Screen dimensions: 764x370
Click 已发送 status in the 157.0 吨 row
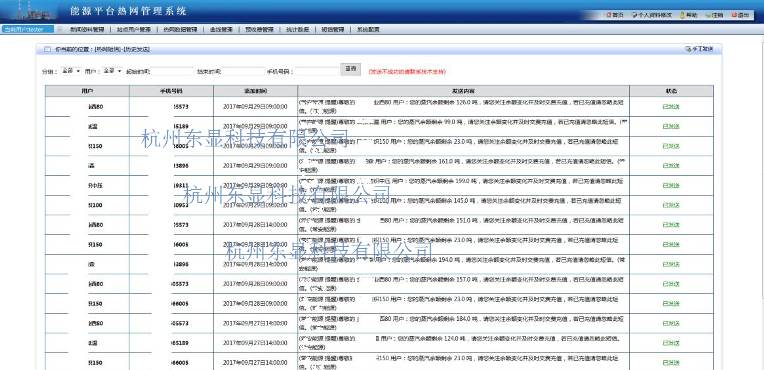pos(671,284)
